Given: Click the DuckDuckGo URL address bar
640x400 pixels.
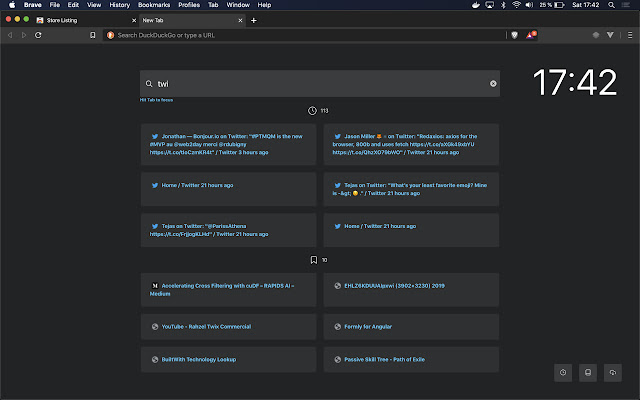Looking at the screenshot, I should pyautogui.click(x=300, y=35).
